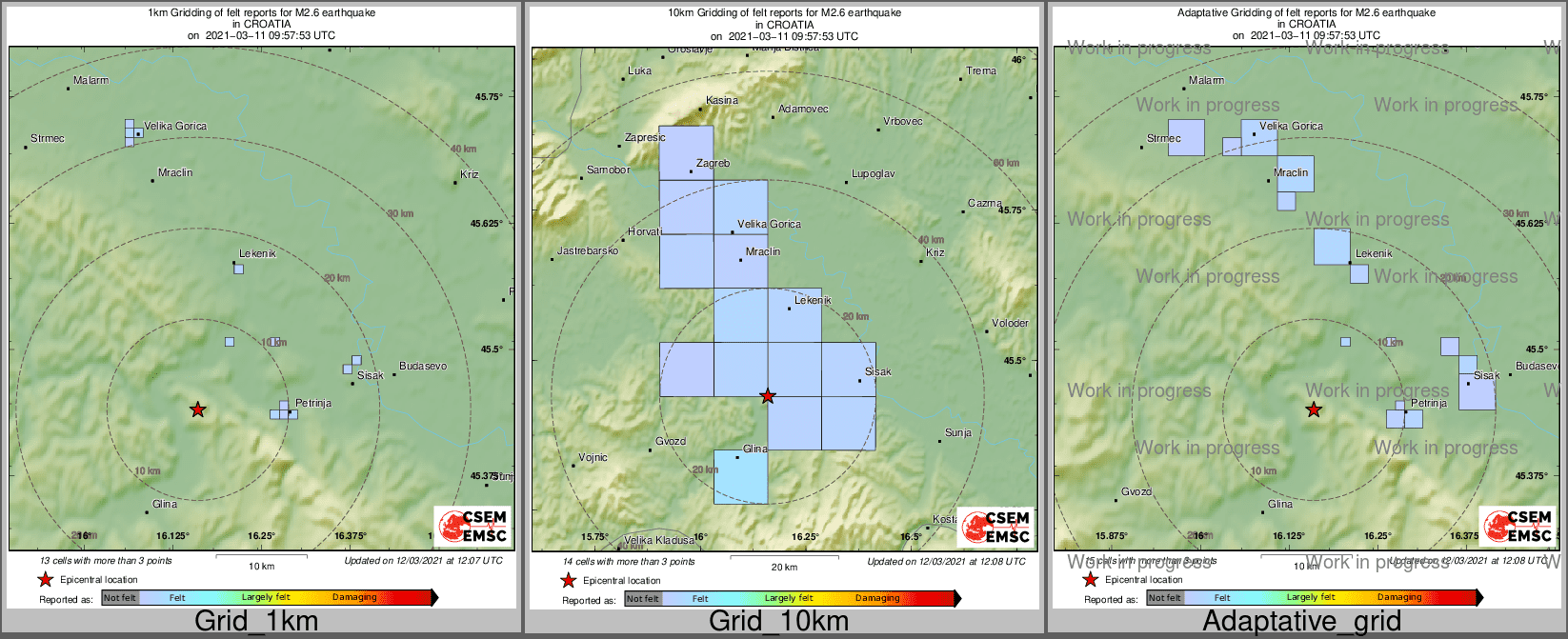Screen dimensions: 1568x639
Task: Click the Sunja label on Grid_10km map
Action: pos(958,432)
